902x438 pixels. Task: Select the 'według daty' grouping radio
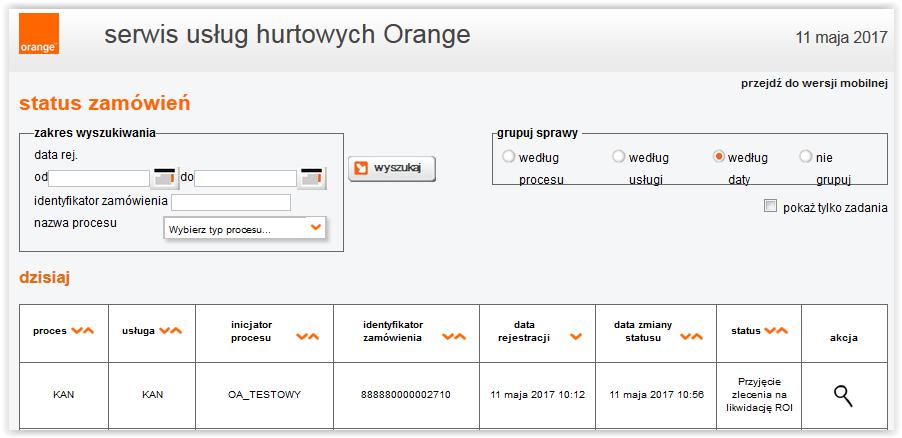[x=718, y=157]
